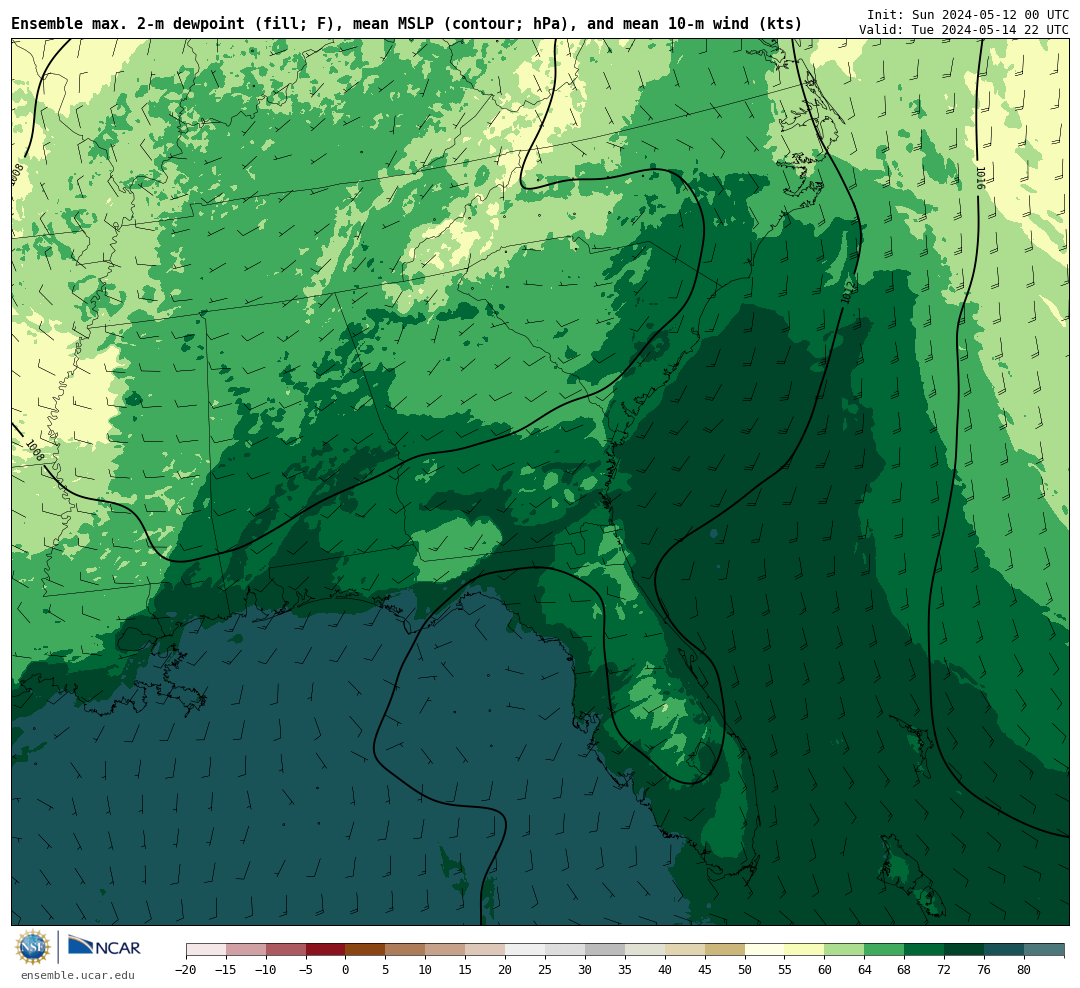Click the 80 colorbar label
Image resolution: width=1080 pixels, height=988 pixels.
tap(1025, 969)
